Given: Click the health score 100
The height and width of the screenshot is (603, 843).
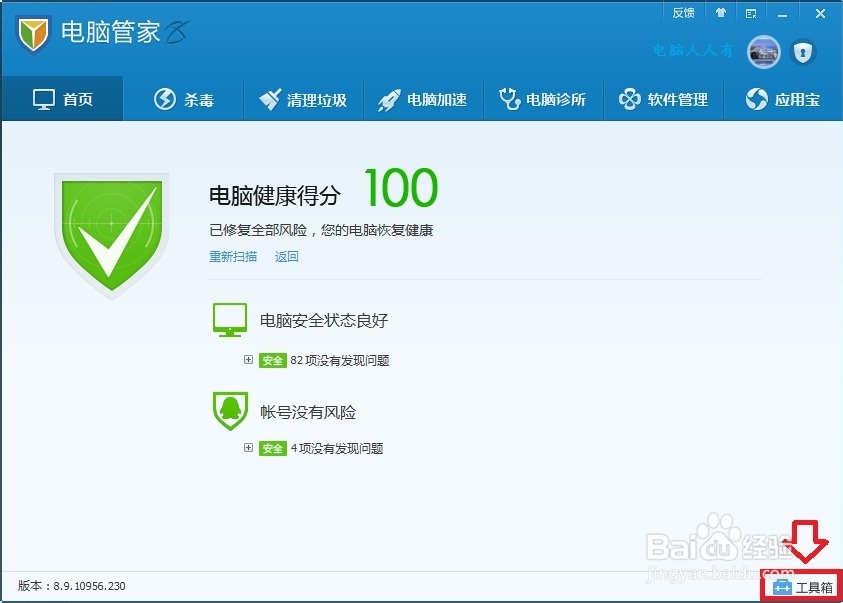Looking at the screenshot, I should pyautogui.click(x=401, y=188).
